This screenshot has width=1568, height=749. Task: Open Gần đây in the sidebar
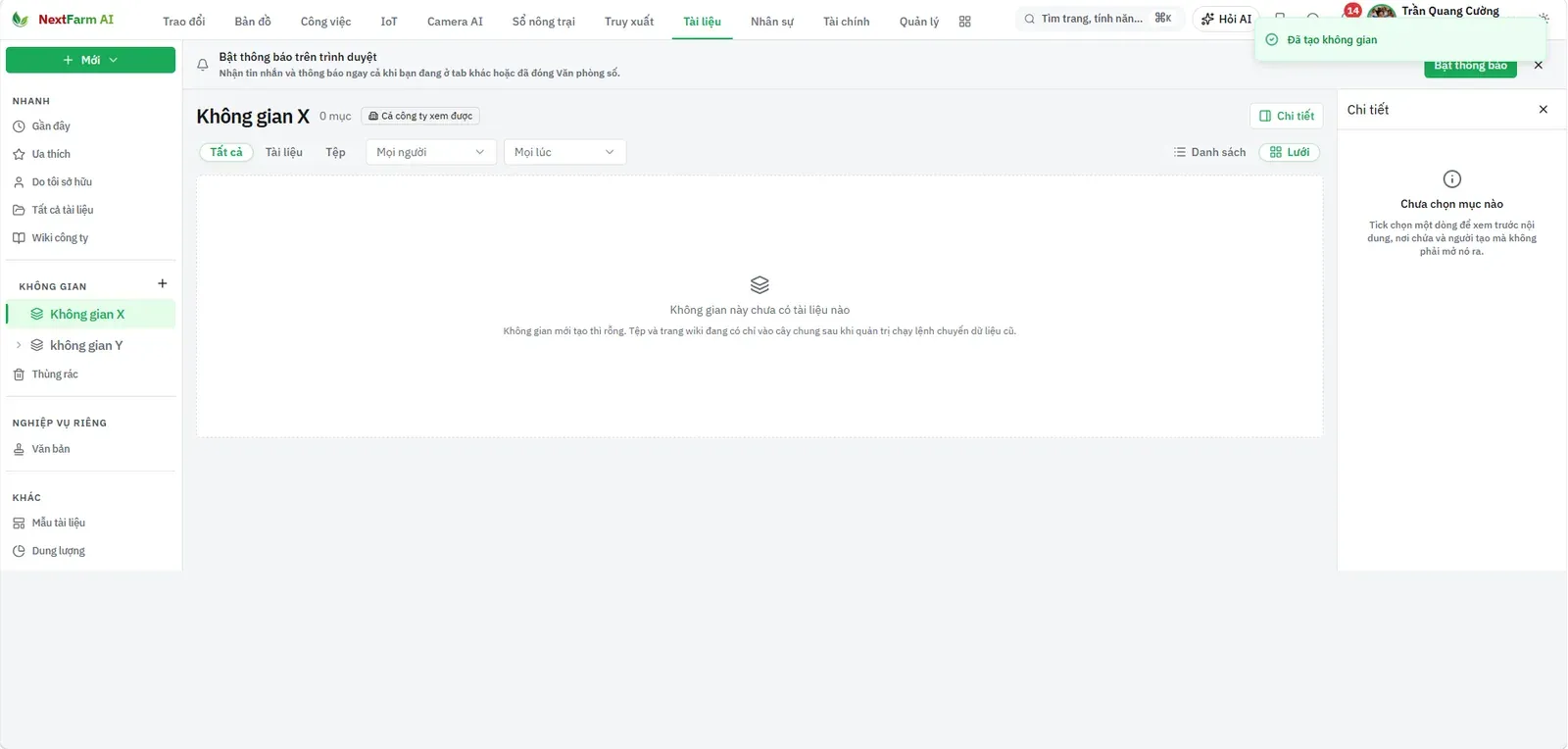pos(90,126)
